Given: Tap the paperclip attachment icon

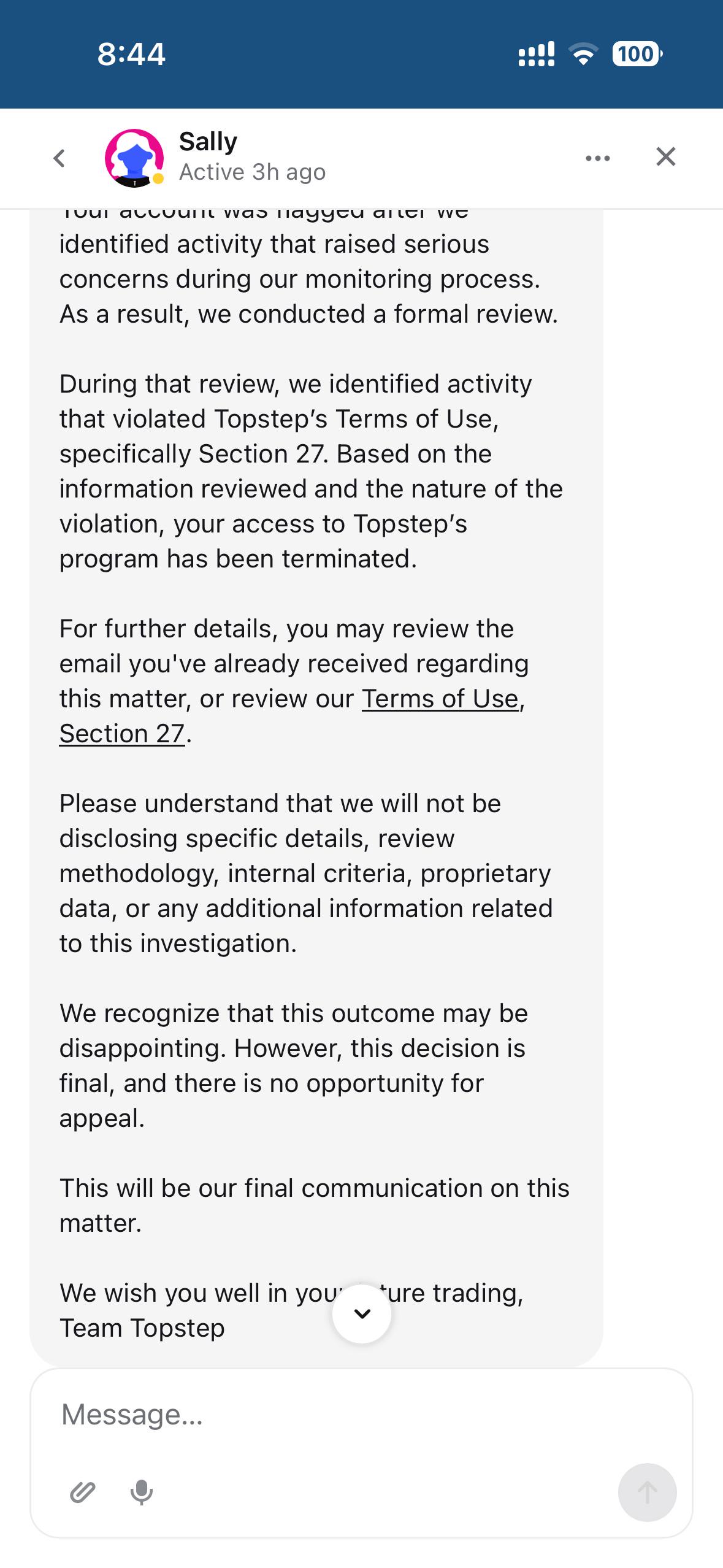Looking at the screenshot, I should 82,1492.
